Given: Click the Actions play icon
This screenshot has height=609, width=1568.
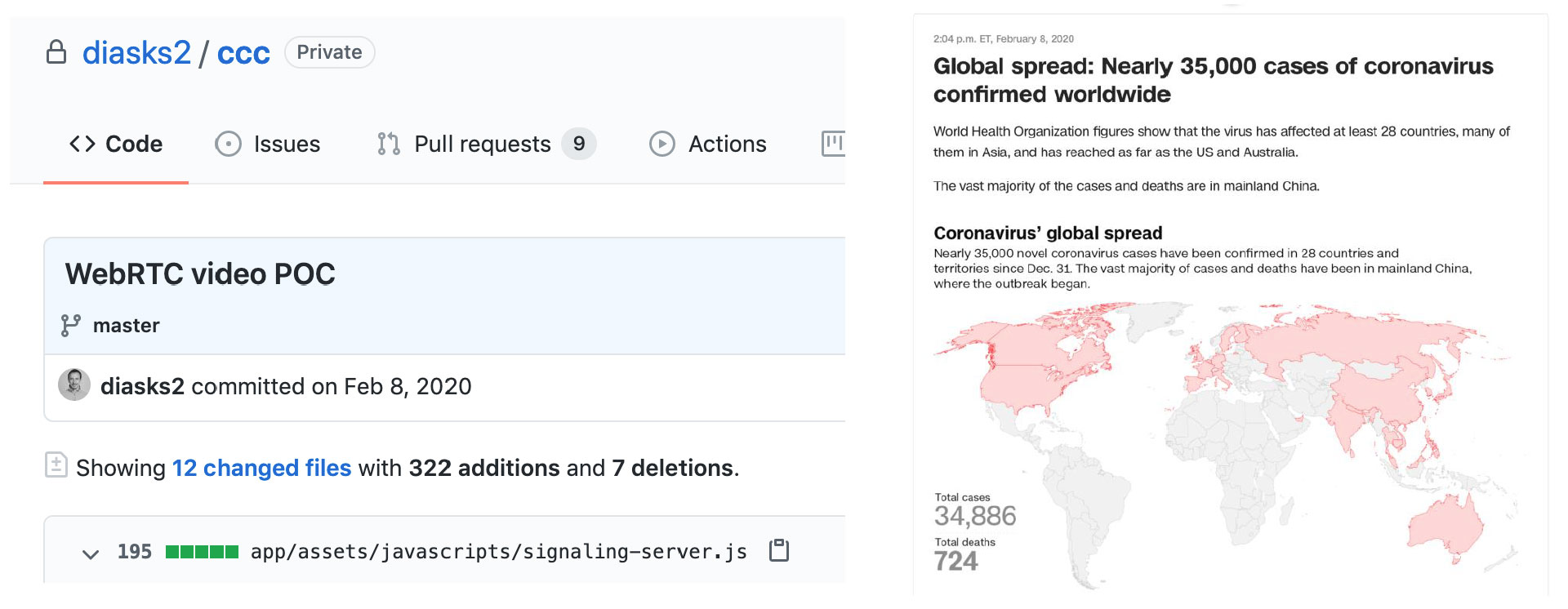Looking at the screenshot, I should click(x=662, y=144).
